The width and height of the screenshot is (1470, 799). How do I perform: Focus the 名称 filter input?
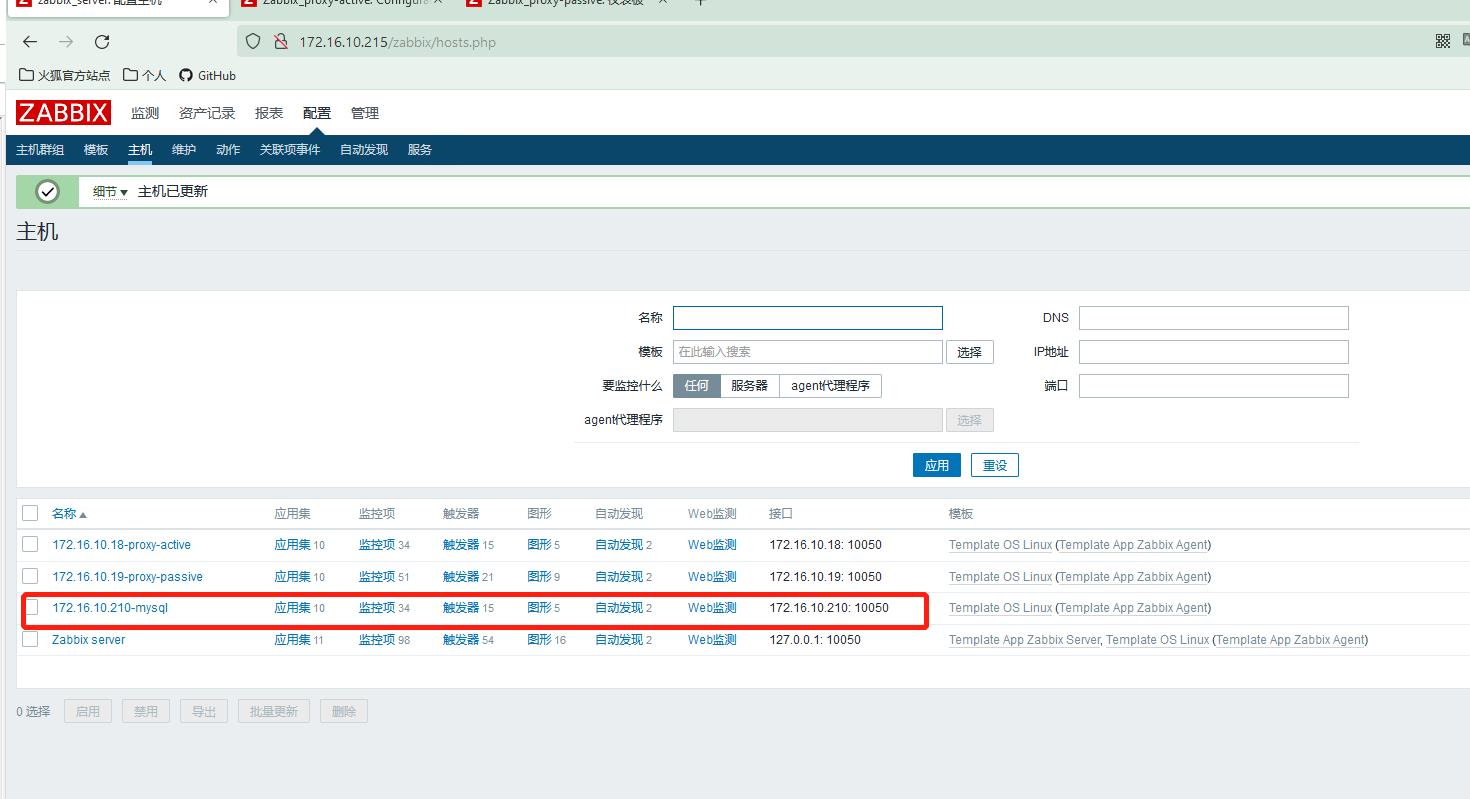(808, 318)
